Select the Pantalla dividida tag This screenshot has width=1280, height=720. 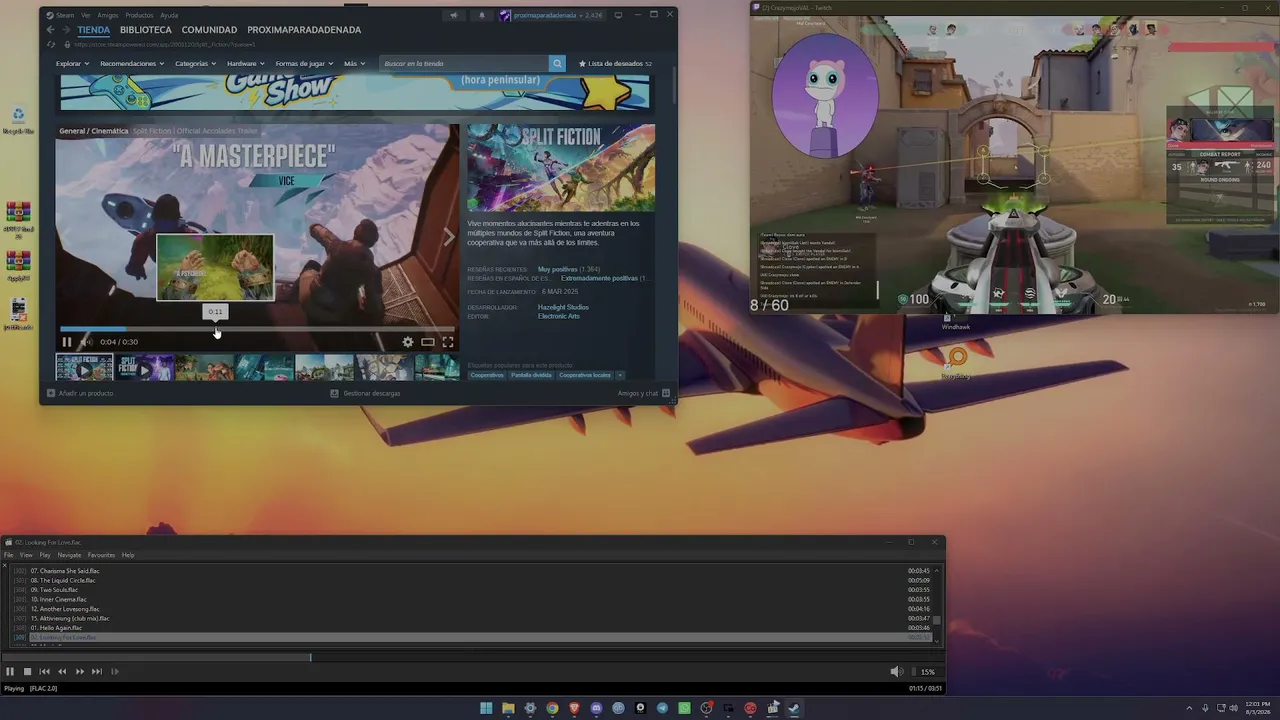click(x=530, y=375)
